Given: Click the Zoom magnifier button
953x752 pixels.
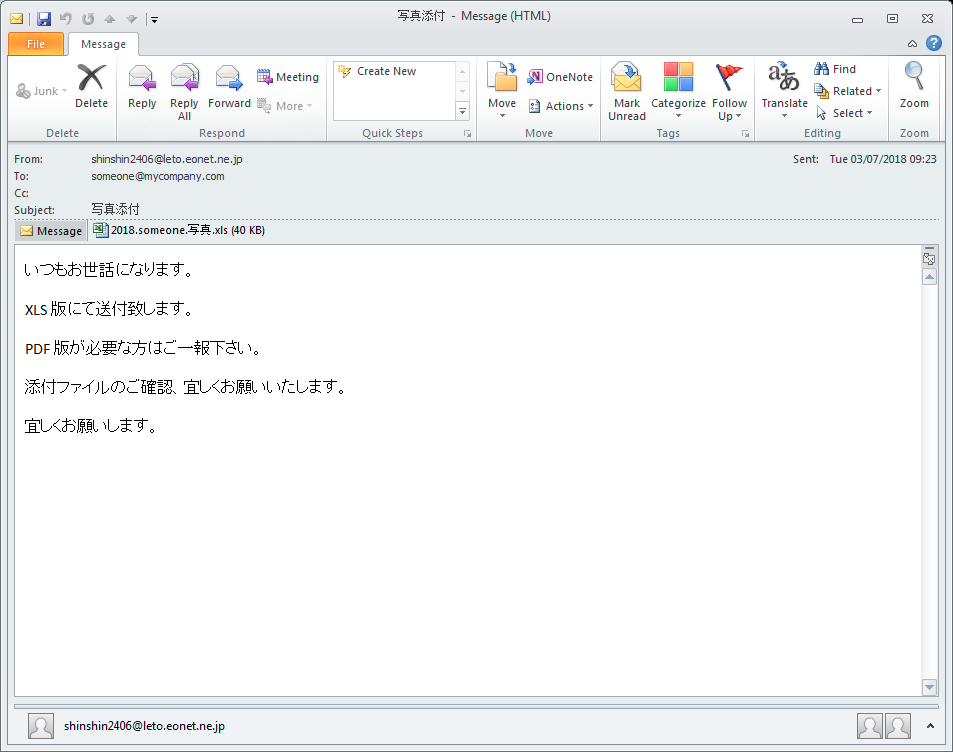Looking at the screenshot, I should (914, 86).
